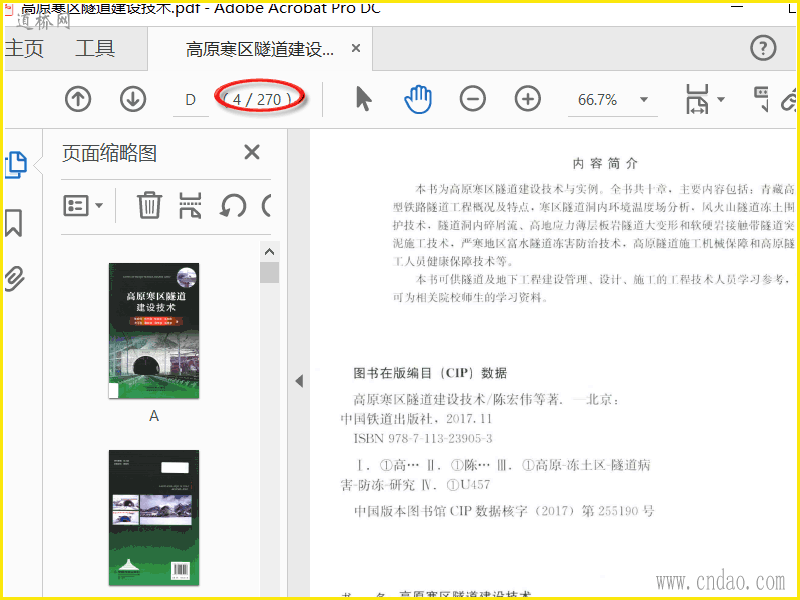This screenshot has height=600, width=800.
Task: Open the page thumbnails sidebar icon
Action: (x=16, y=165)
